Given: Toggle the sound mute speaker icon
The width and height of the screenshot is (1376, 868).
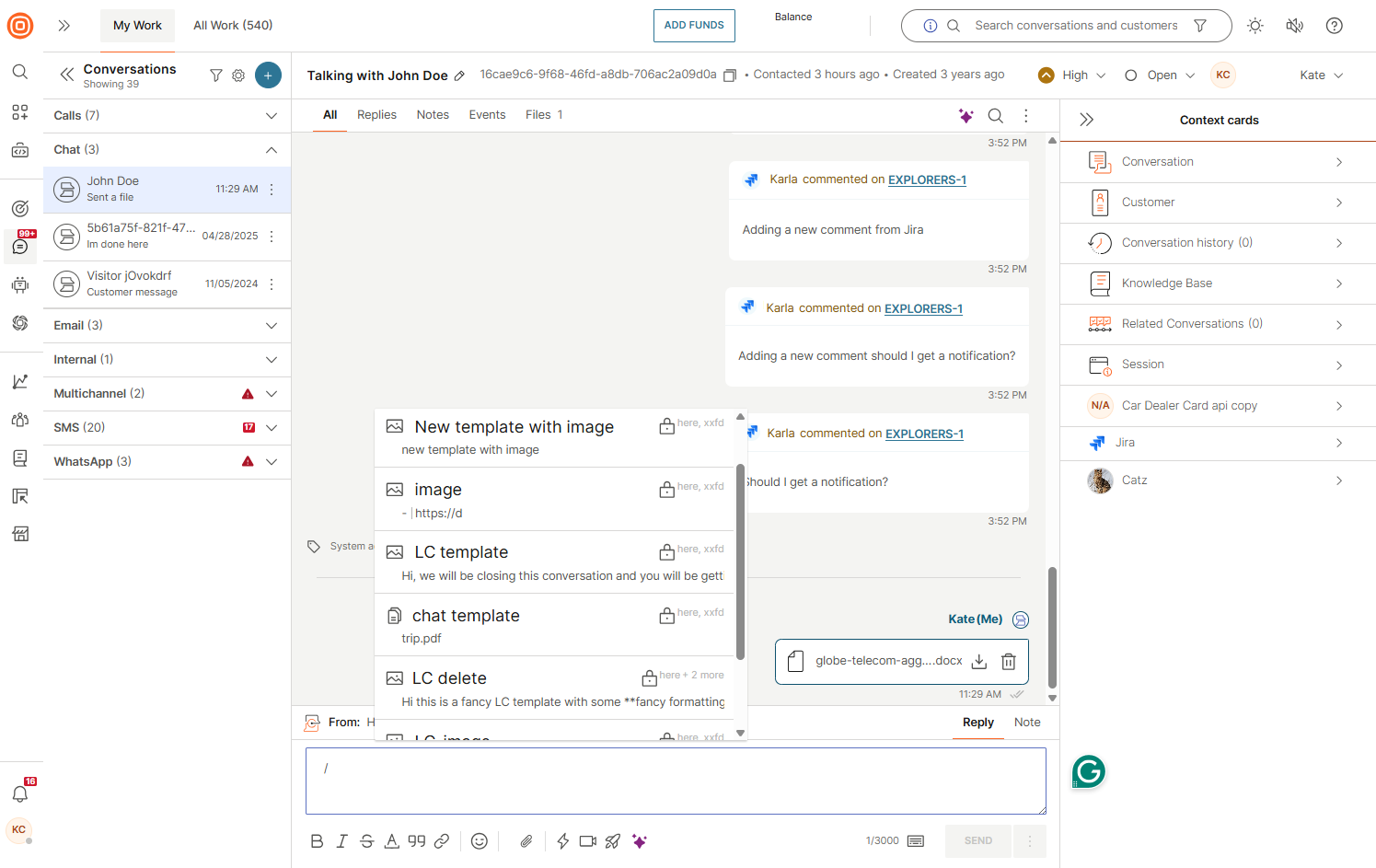Looking at the screenshot, I should 1294,26.
